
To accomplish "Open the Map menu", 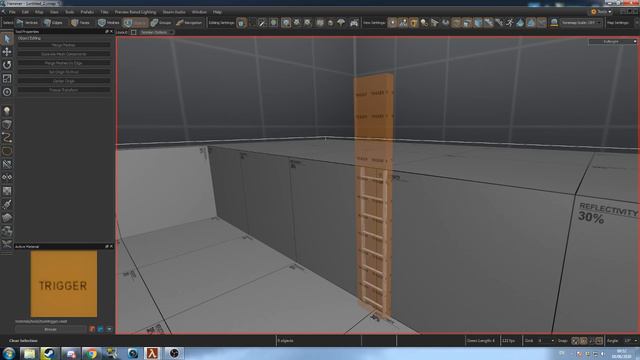I will pos(39,12).
